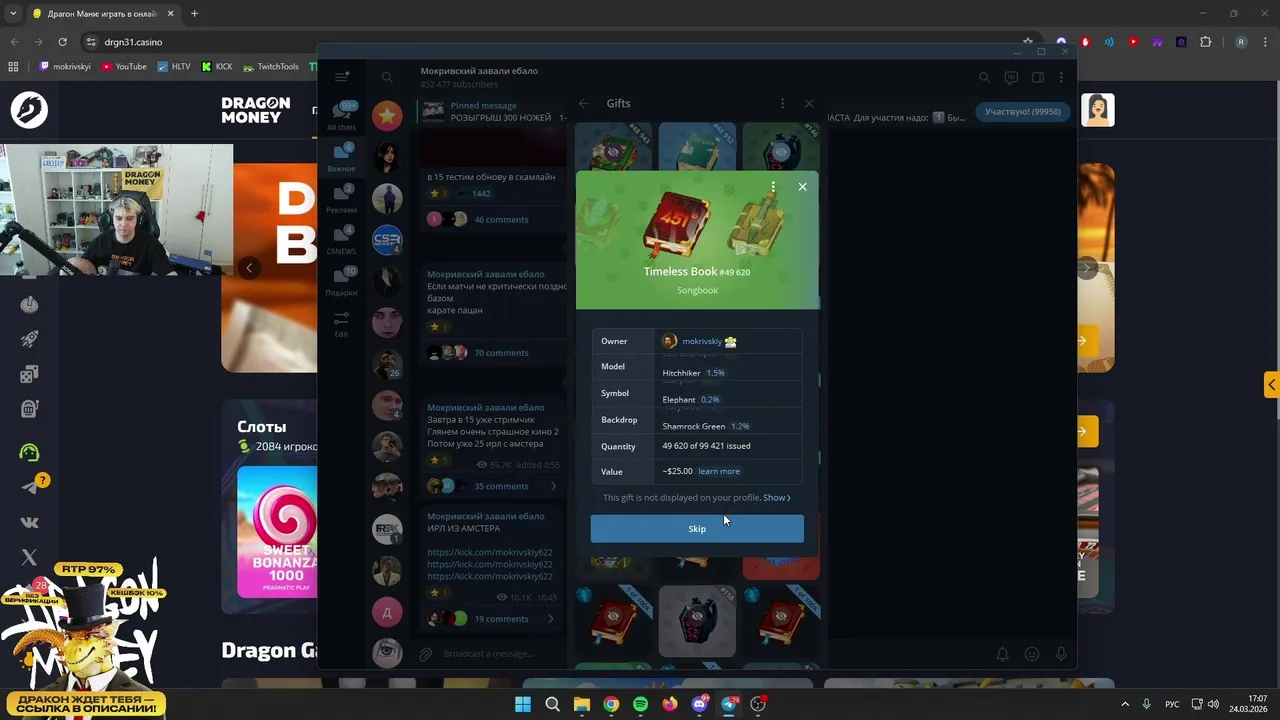Open emoji picker in message bar

1032,654
